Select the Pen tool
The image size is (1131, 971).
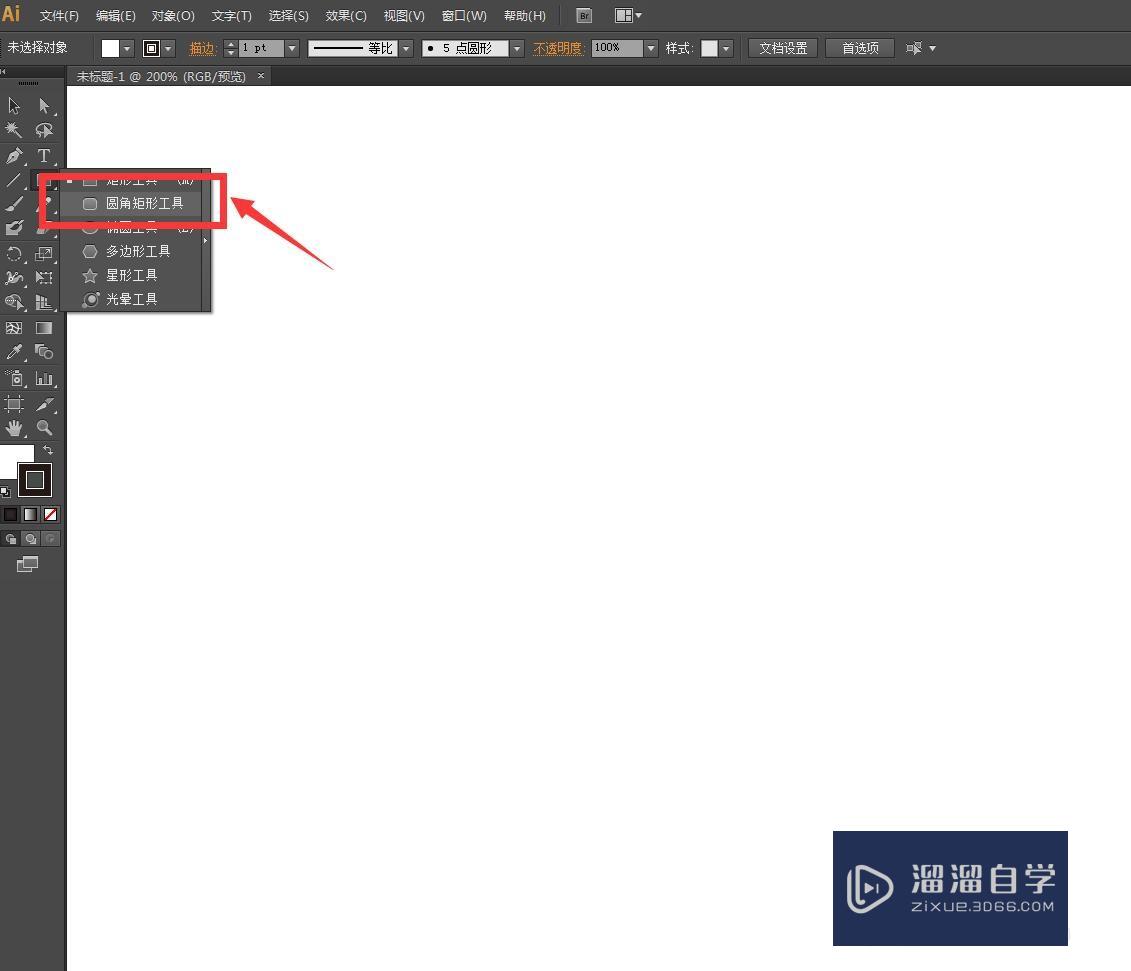coord(14,156)
